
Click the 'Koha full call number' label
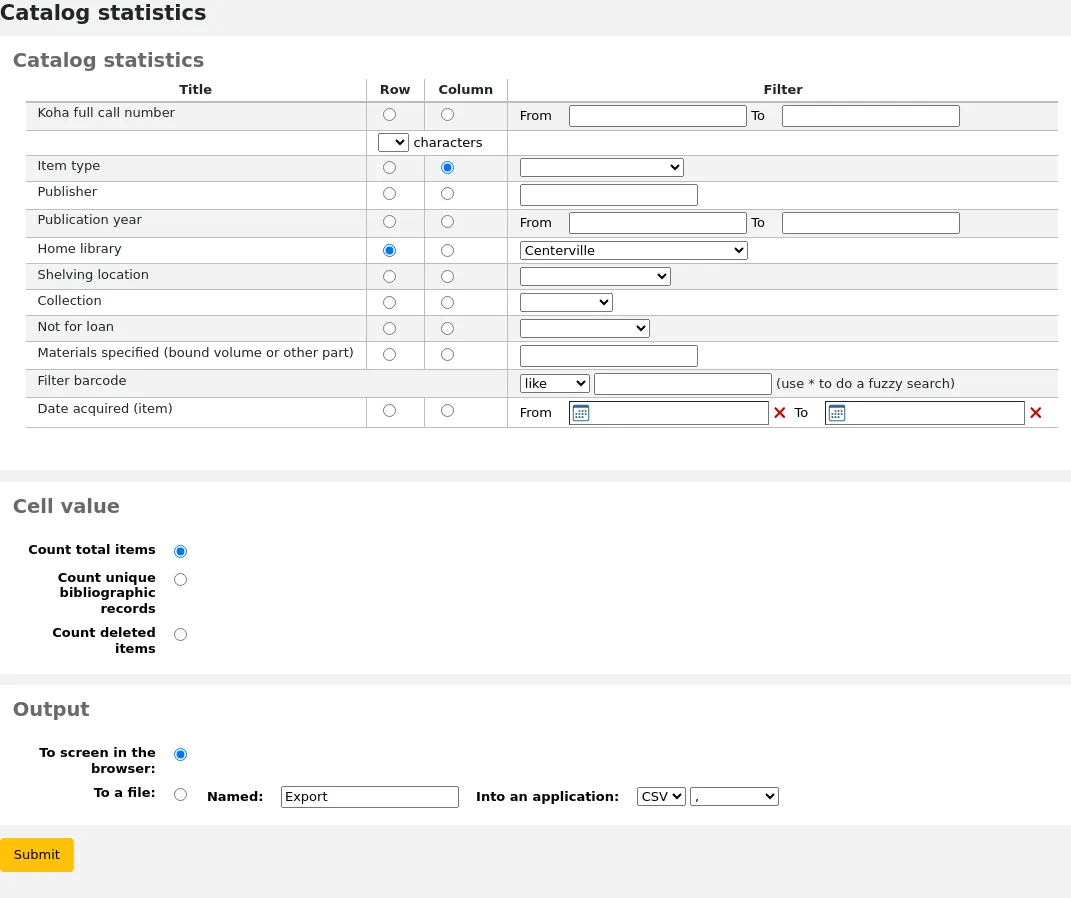(x=106, y=113)
